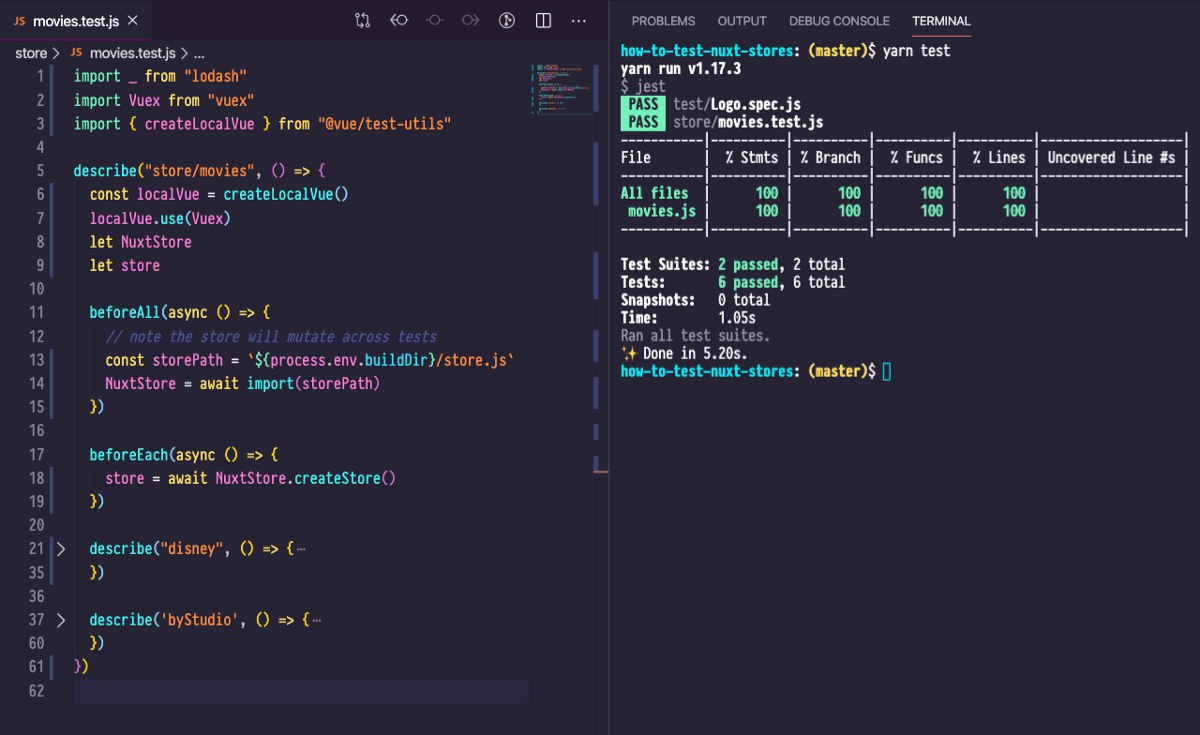Click '6 passed, 6 total' tests result
Image resolution: width=1200 pixels, height=735 pixels.
(x=781, y=283)
